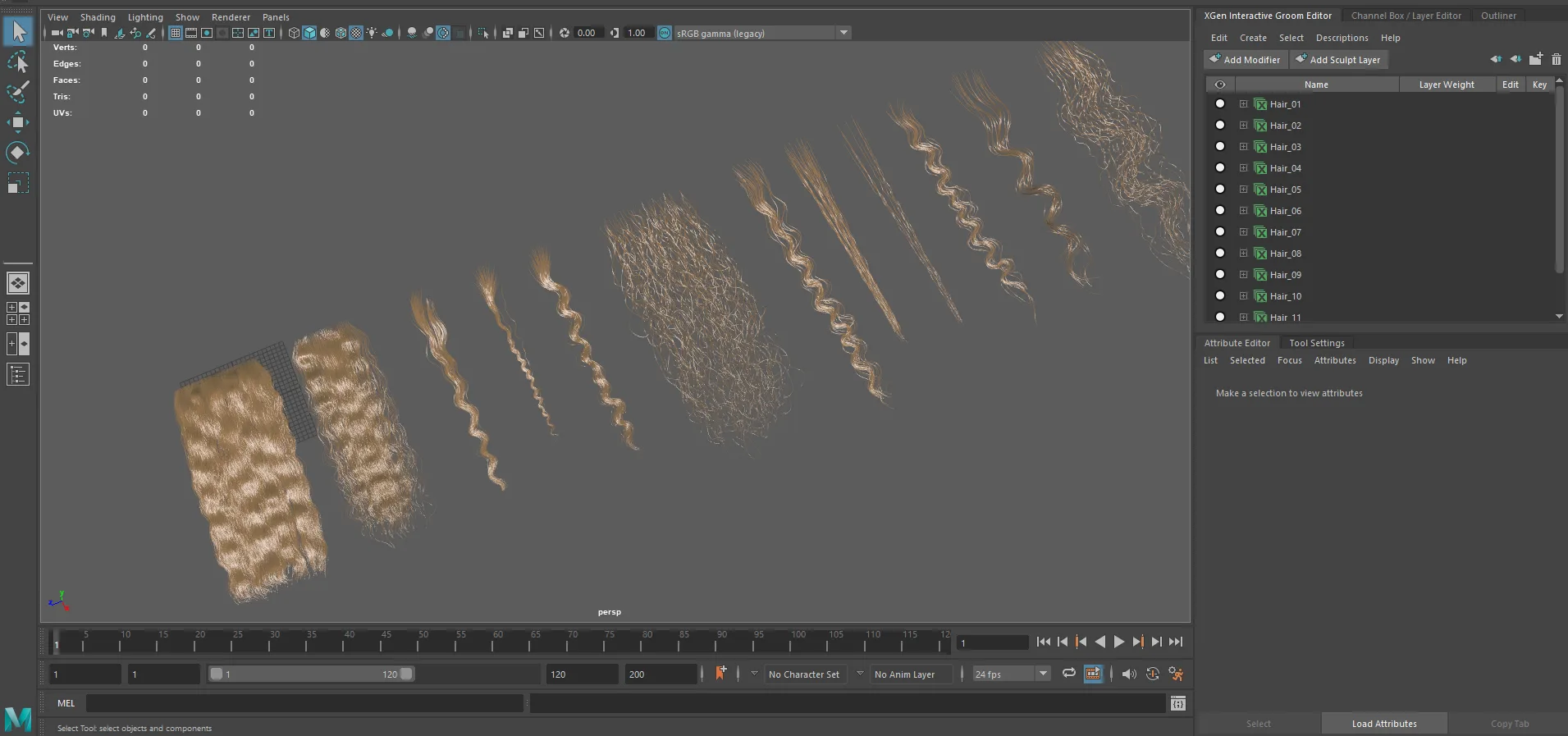The image size is (1568, 736).
Task: Open Descriptions menu in XGen editor
Action: 1342,38
